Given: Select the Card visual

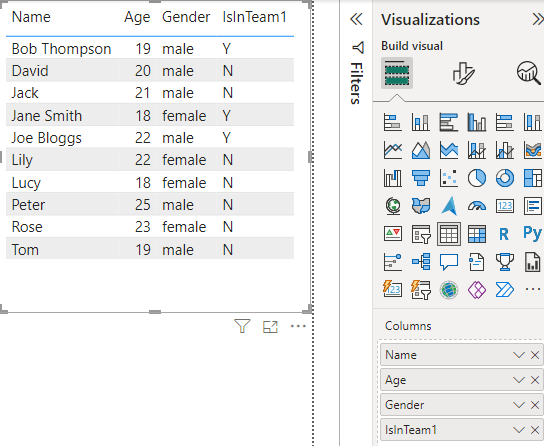Looking at the screenshot, I should (x=505, y=206).
